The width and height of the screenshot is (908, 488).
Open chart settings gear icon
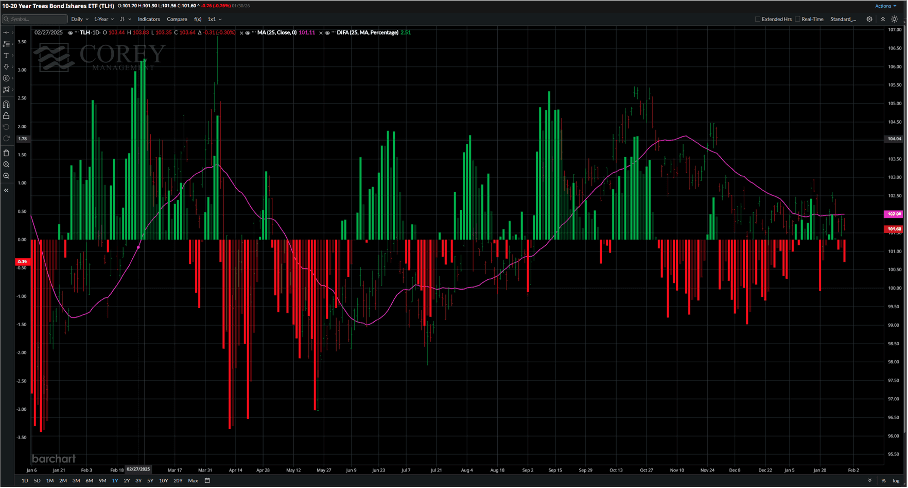point(869,19)
